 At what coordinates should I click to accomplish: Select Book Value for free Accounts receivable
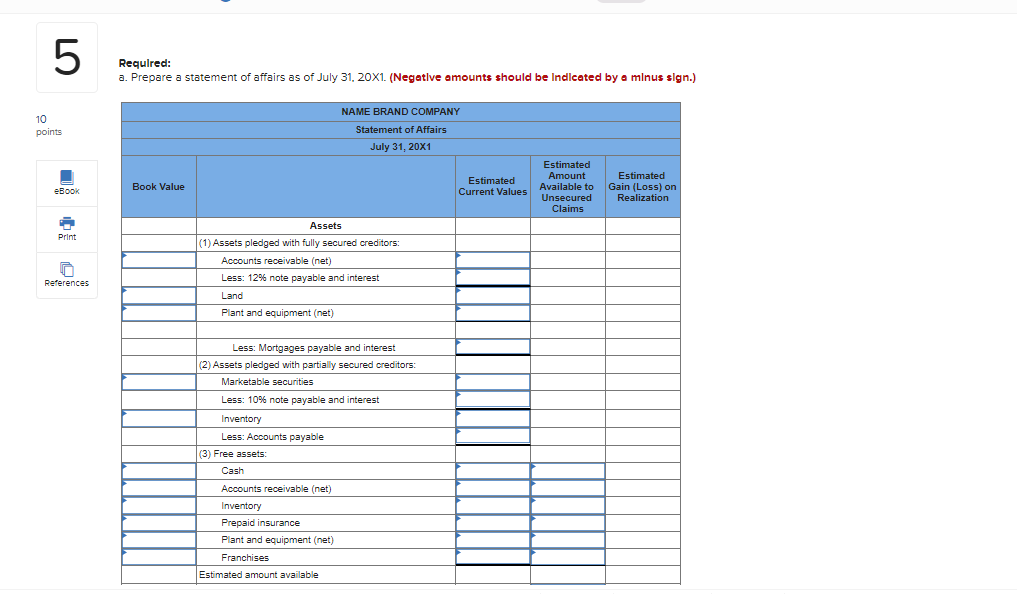pos(159,488)
